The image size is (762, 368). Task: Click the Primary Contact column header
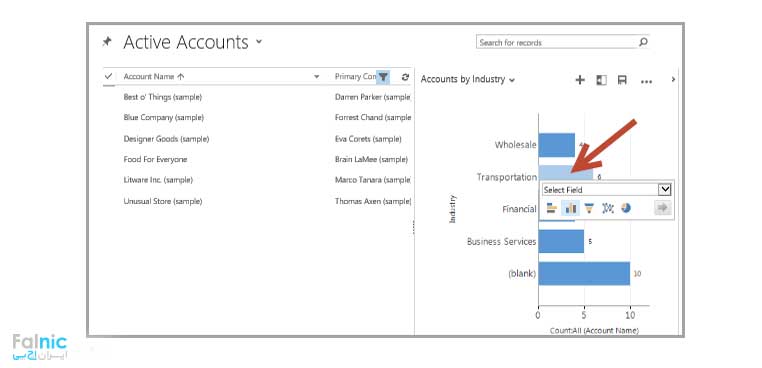(x=355, y=76)
